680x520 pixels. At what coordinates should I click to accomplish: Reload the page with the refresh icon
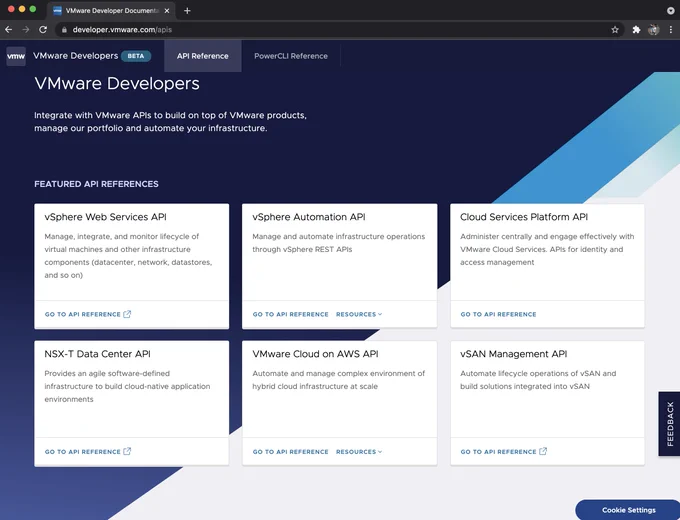coord(42,29)
